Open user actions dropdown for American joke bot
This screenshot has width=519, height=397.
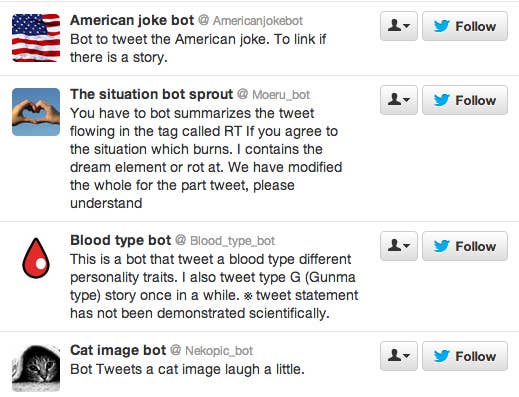point(399,26)
